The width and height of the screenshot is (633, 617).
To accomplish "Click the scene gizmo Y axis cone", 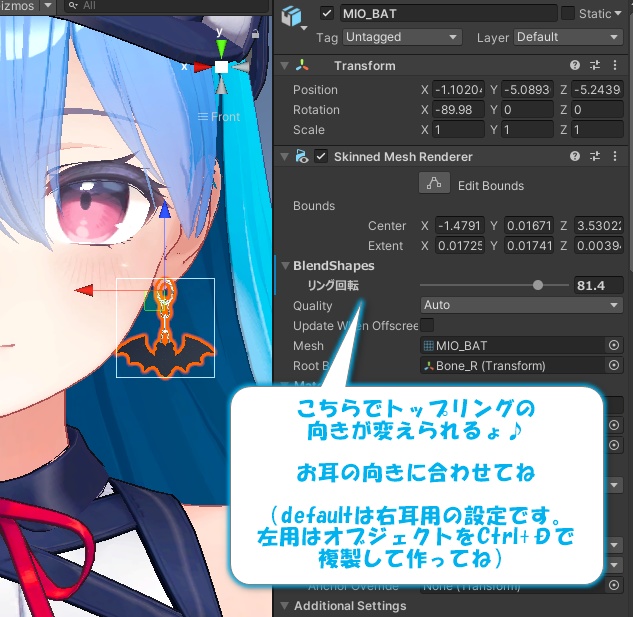I will (221, 48).
